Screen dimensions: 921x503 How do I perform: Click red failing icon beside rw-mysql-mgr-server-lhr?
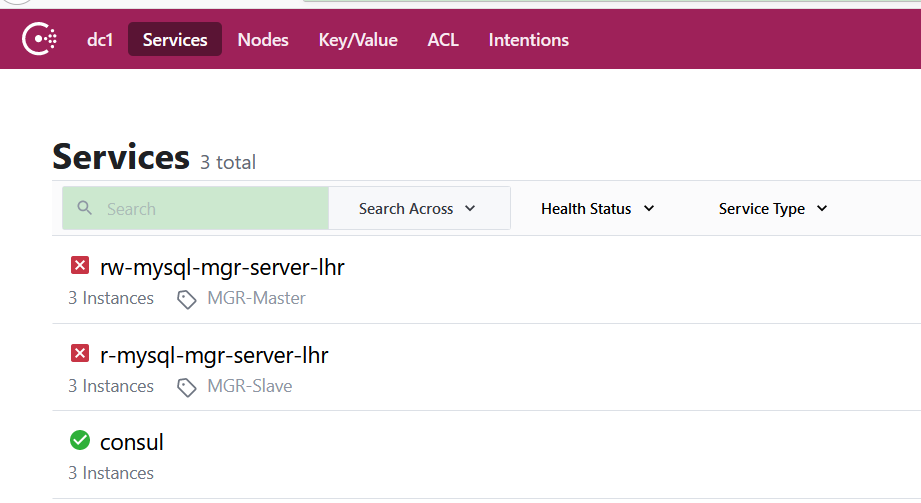click(x=80, y=266)
